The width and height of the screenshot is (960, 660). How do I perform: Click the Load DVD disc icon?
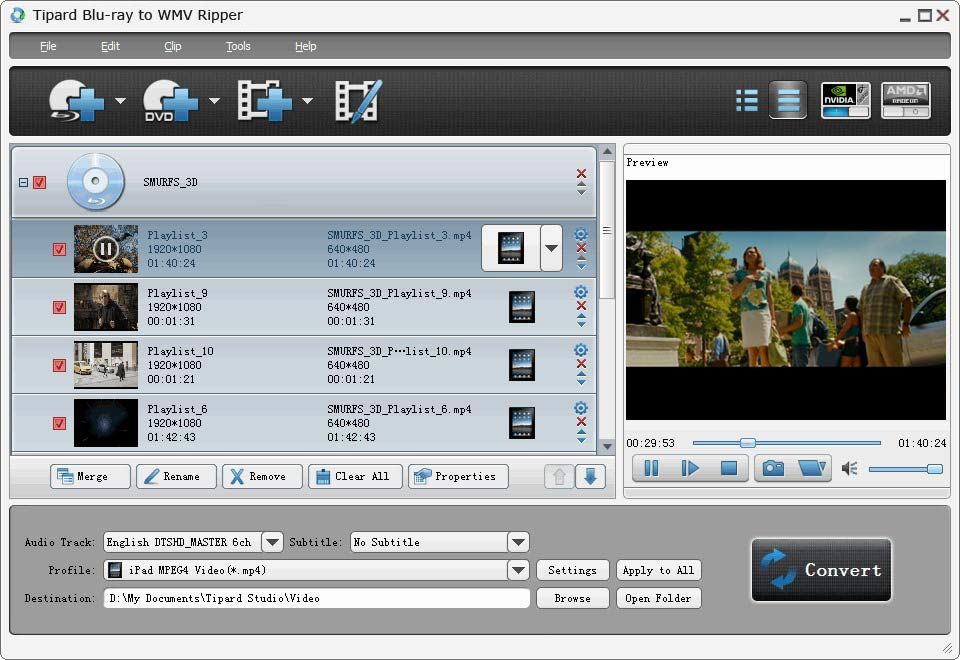point(170,100)
